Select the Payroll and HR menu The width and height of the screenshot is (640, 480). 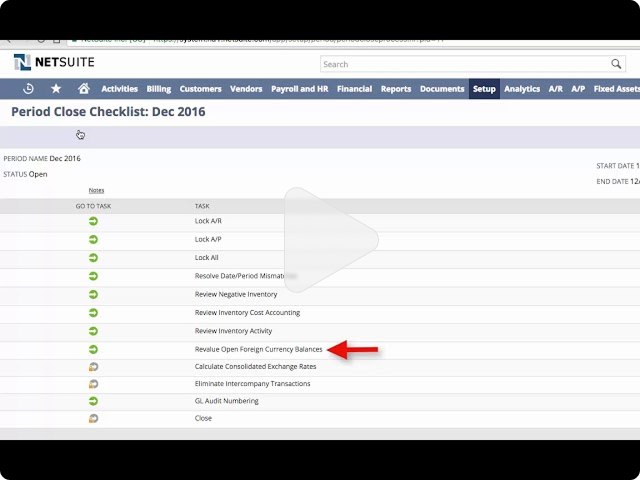click(x=299, y=89)
